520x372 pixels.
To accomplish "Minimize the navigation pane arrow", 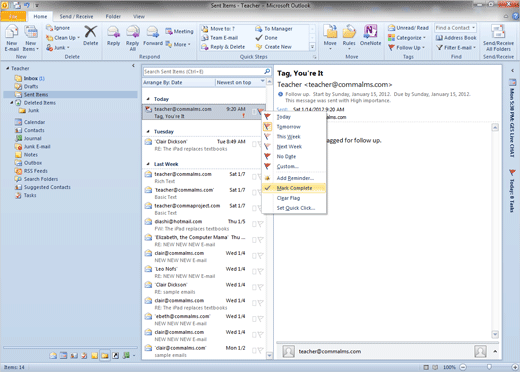I will (x=133, y=66).
